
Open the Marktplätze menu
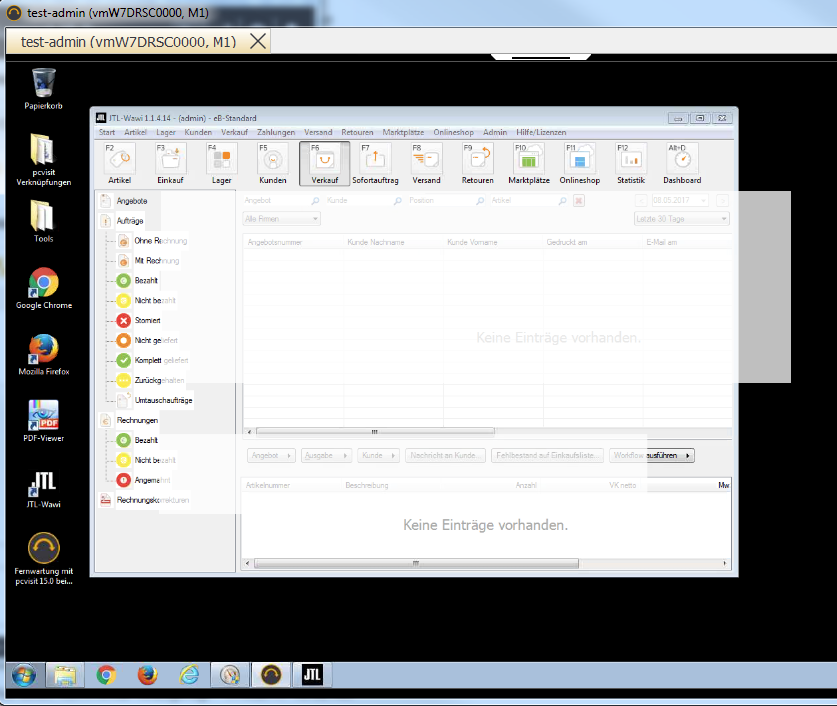pyautogui.click(x=403, y=132)
